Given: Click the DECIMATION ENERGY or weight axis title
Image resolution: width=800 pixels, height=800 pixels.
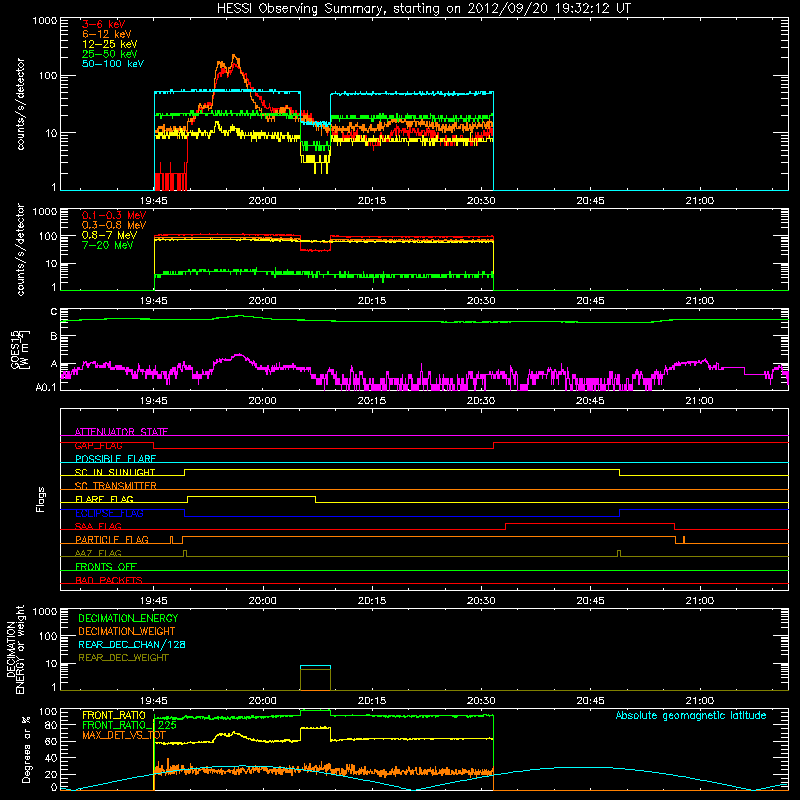Looking at the screenshot, I should coord(15,649).
